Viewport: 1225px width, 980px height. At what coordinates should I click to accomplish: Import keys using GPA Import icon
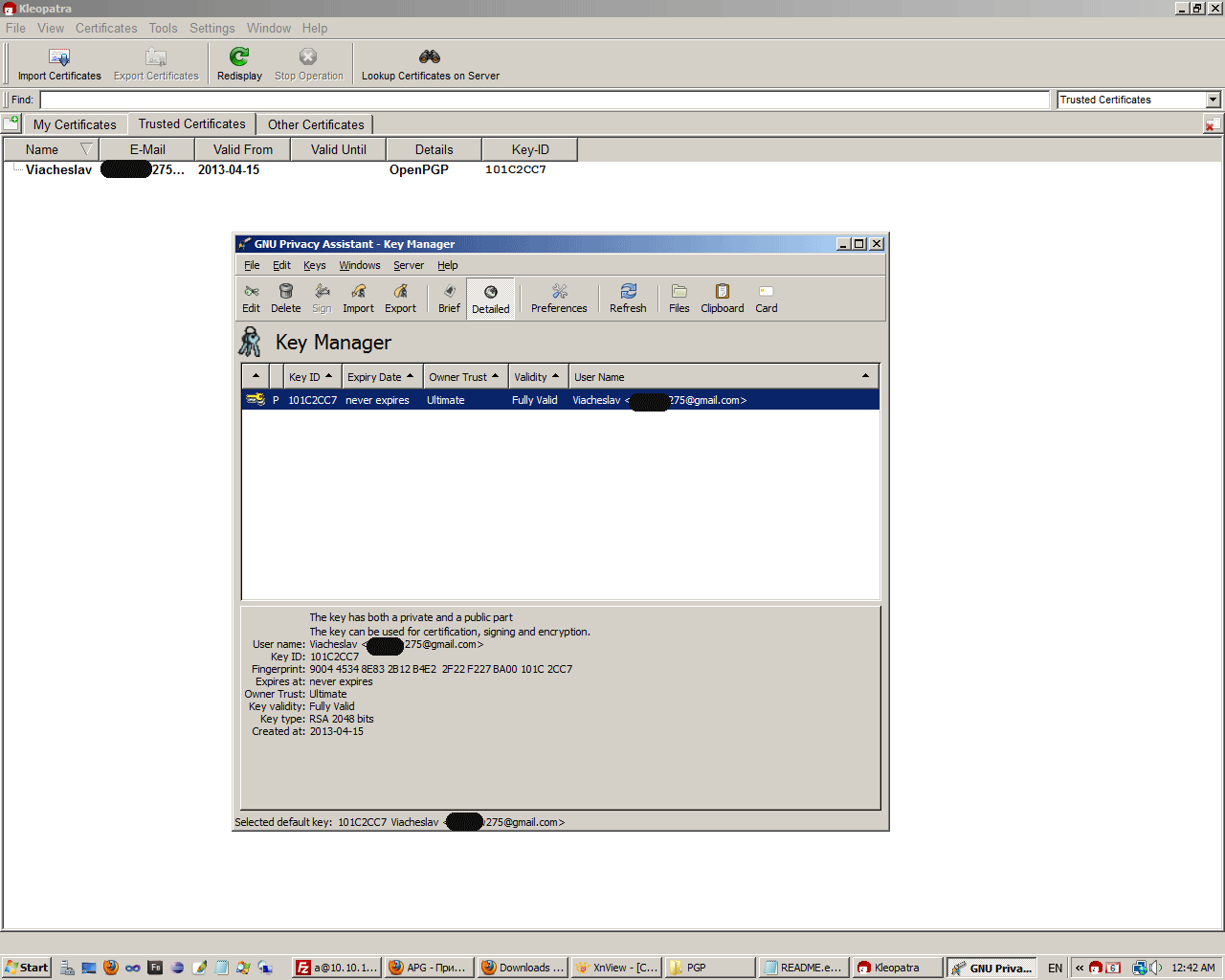358,299
